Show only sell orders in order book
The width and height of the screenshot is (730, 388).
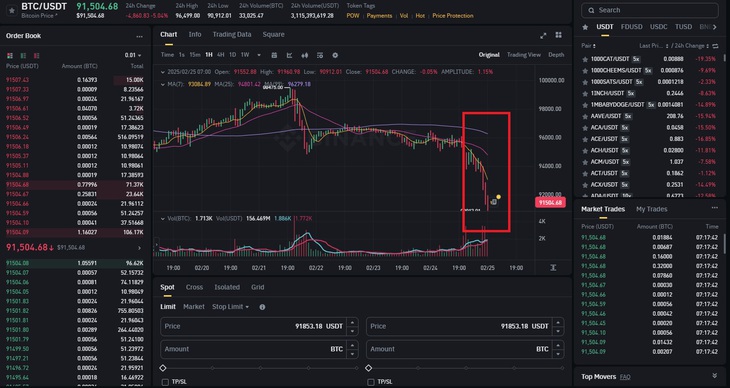point(37,55)
